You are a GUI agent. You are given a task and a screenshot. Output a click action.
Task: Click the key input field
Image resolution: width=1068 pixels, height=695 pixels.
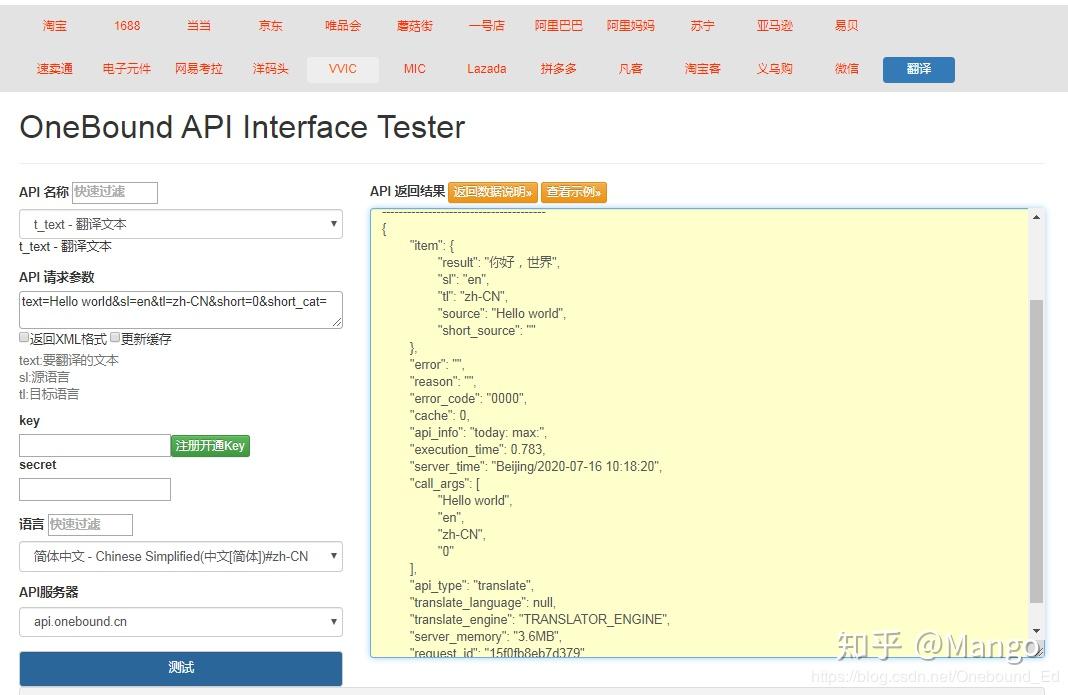tap(94, 445)
